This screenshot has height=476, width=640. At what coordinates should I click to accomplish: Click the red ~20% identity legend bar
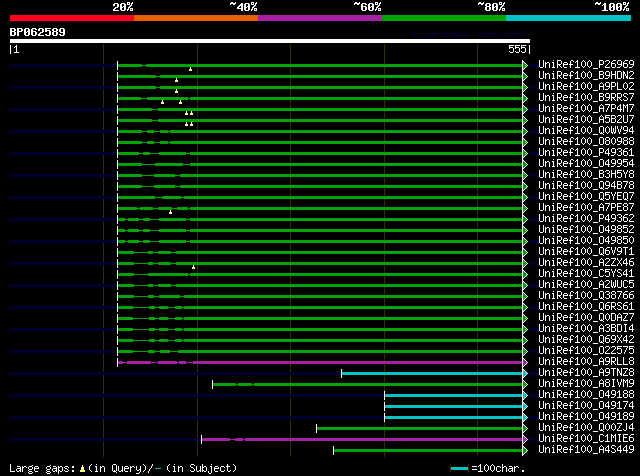pyautogui.click(x=72, y=18)
